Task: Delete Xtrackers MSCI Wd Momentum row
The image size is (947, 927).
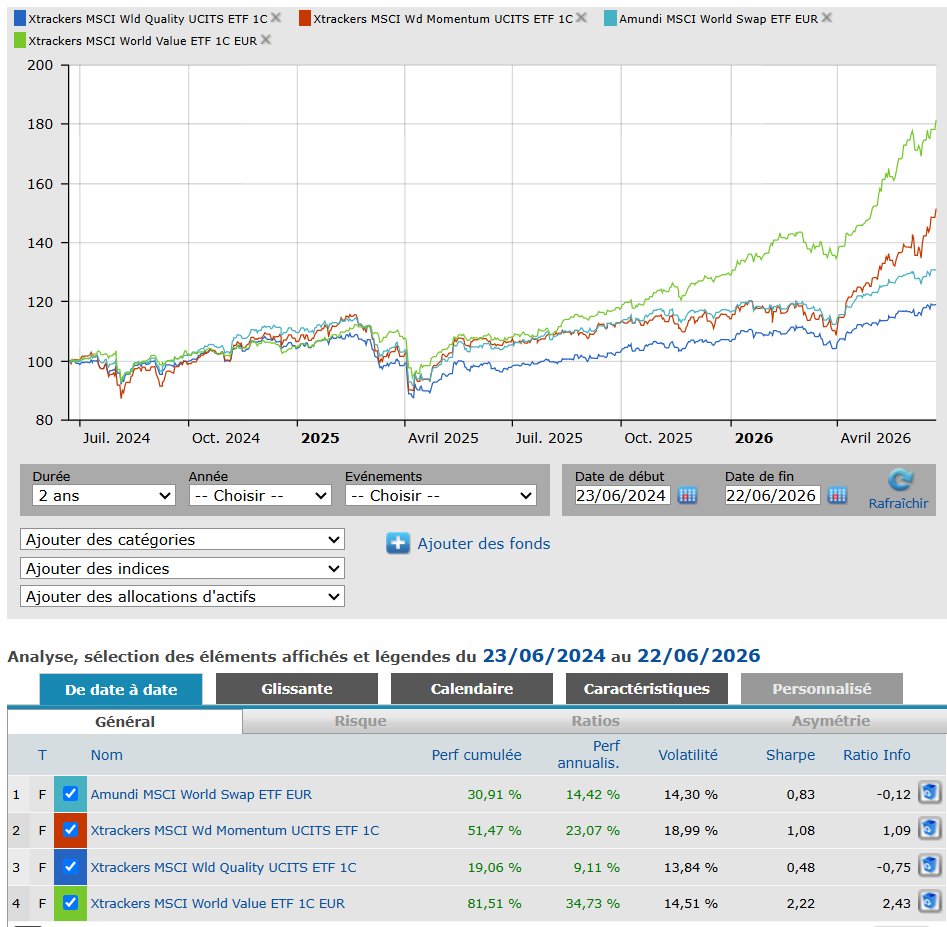Action: (929, 829)
